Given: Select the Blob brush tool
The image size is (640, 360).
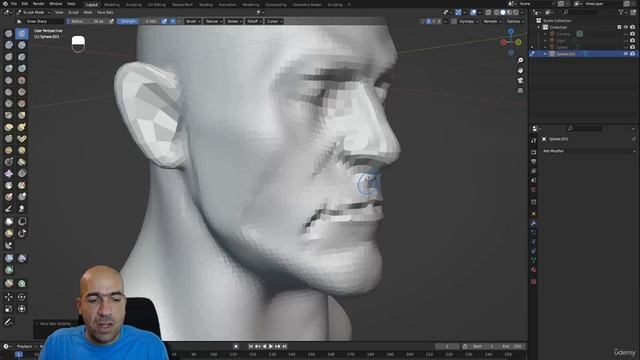Looking at the screenshot, I should 22,69.
